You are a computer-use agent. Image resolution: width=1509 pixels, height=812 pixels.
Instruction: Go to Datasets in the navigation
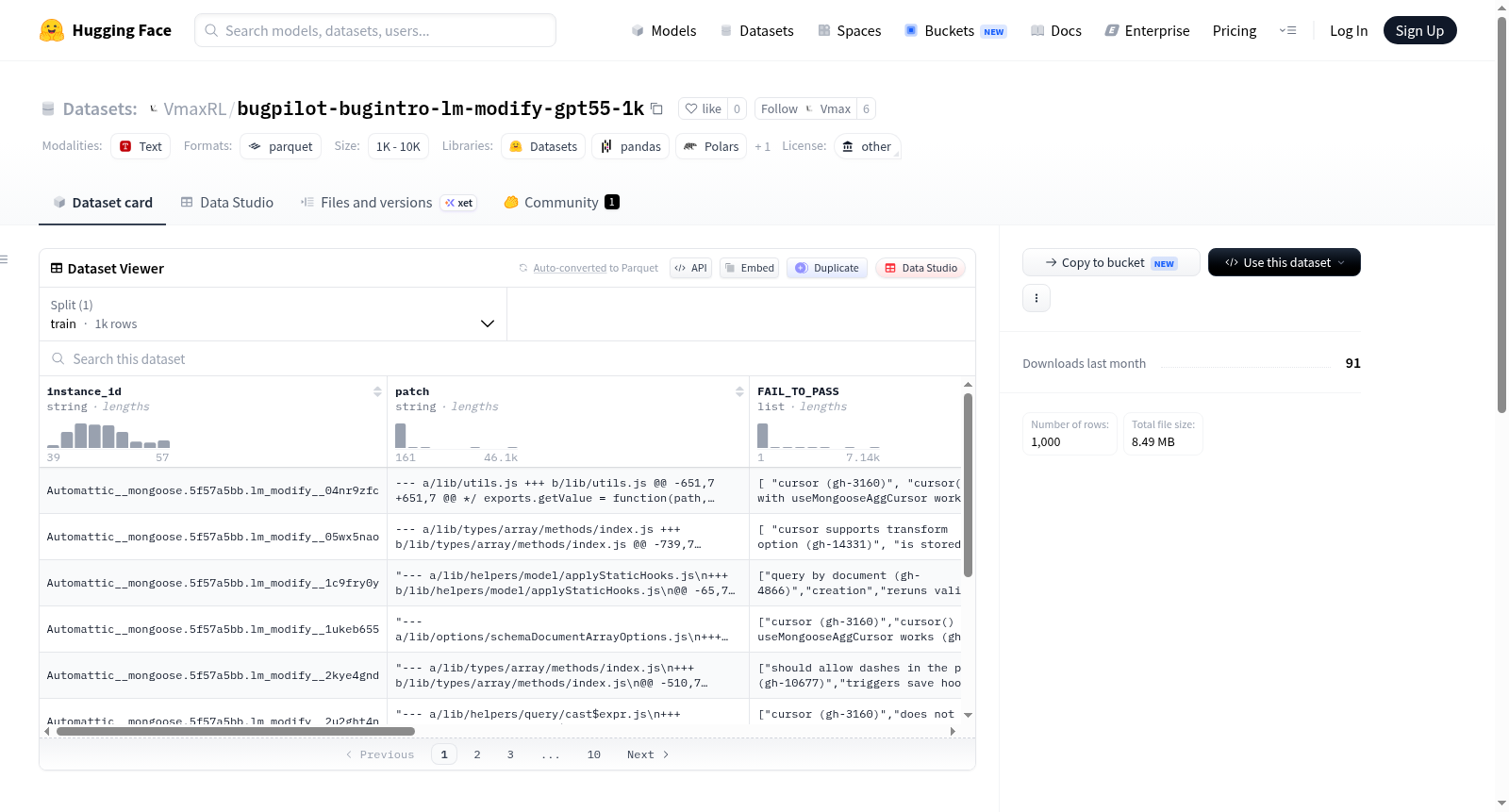click(757, 30)
